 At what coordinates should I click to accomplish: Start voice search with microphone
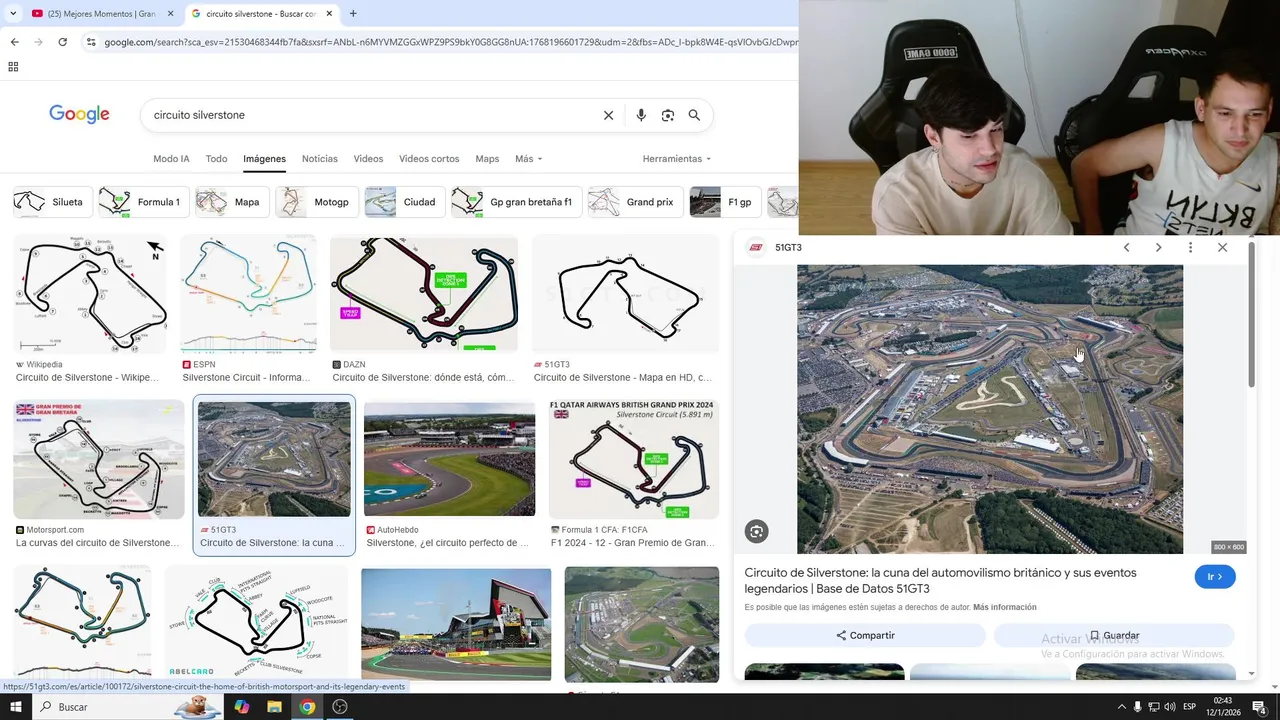pos(641,115)
